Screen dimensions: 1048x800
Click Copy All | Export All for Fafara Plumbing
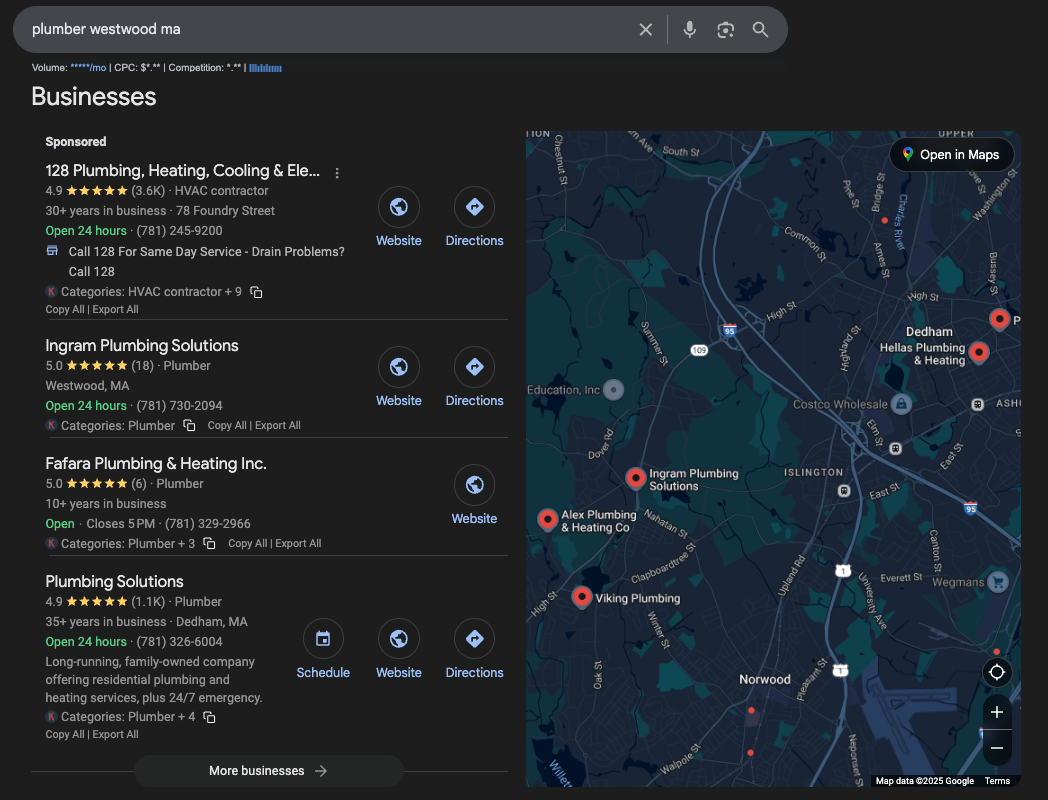275,543
